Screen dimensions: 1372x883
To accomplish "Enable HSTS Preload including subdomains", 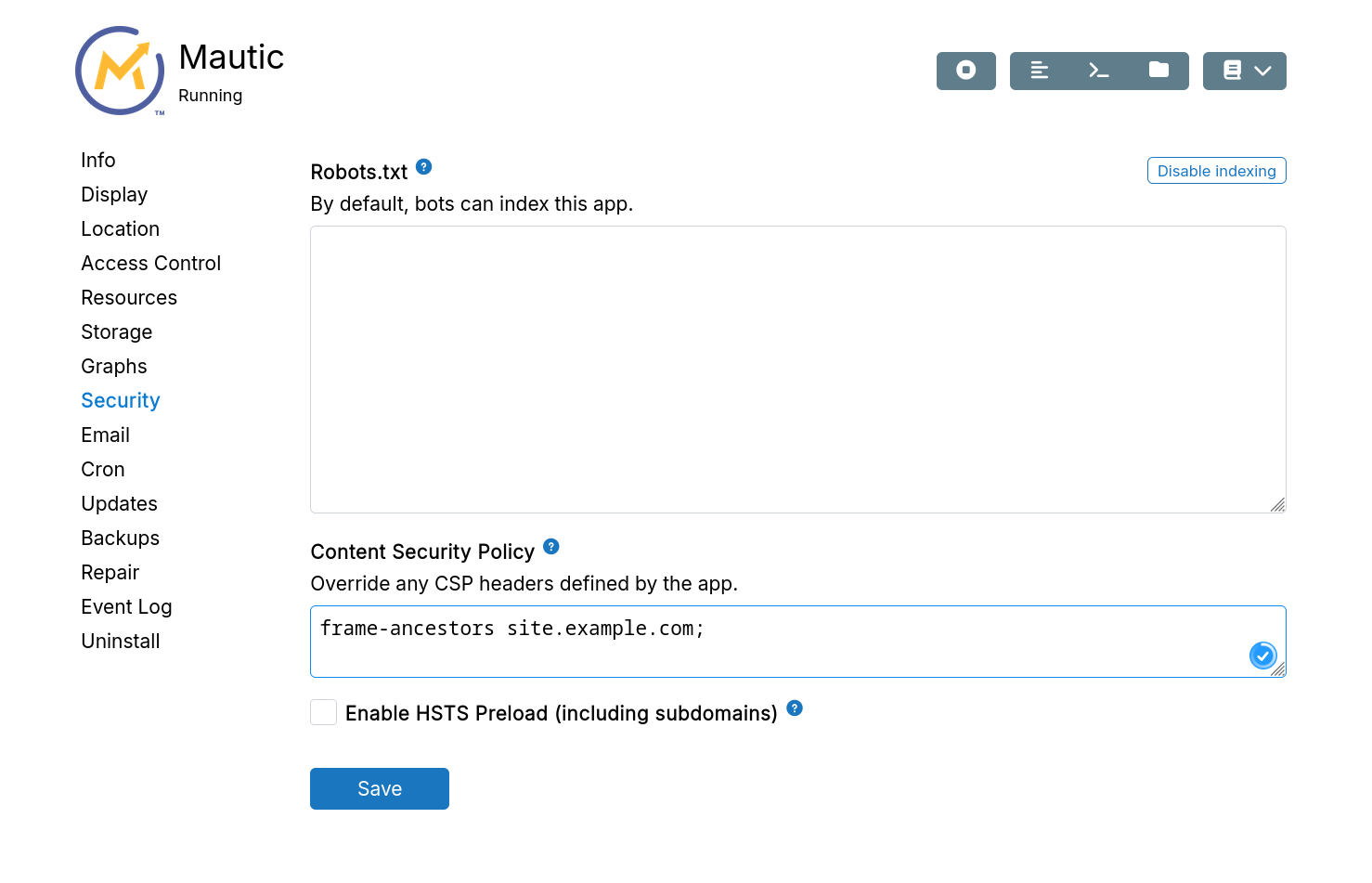I will coord(323,711).
